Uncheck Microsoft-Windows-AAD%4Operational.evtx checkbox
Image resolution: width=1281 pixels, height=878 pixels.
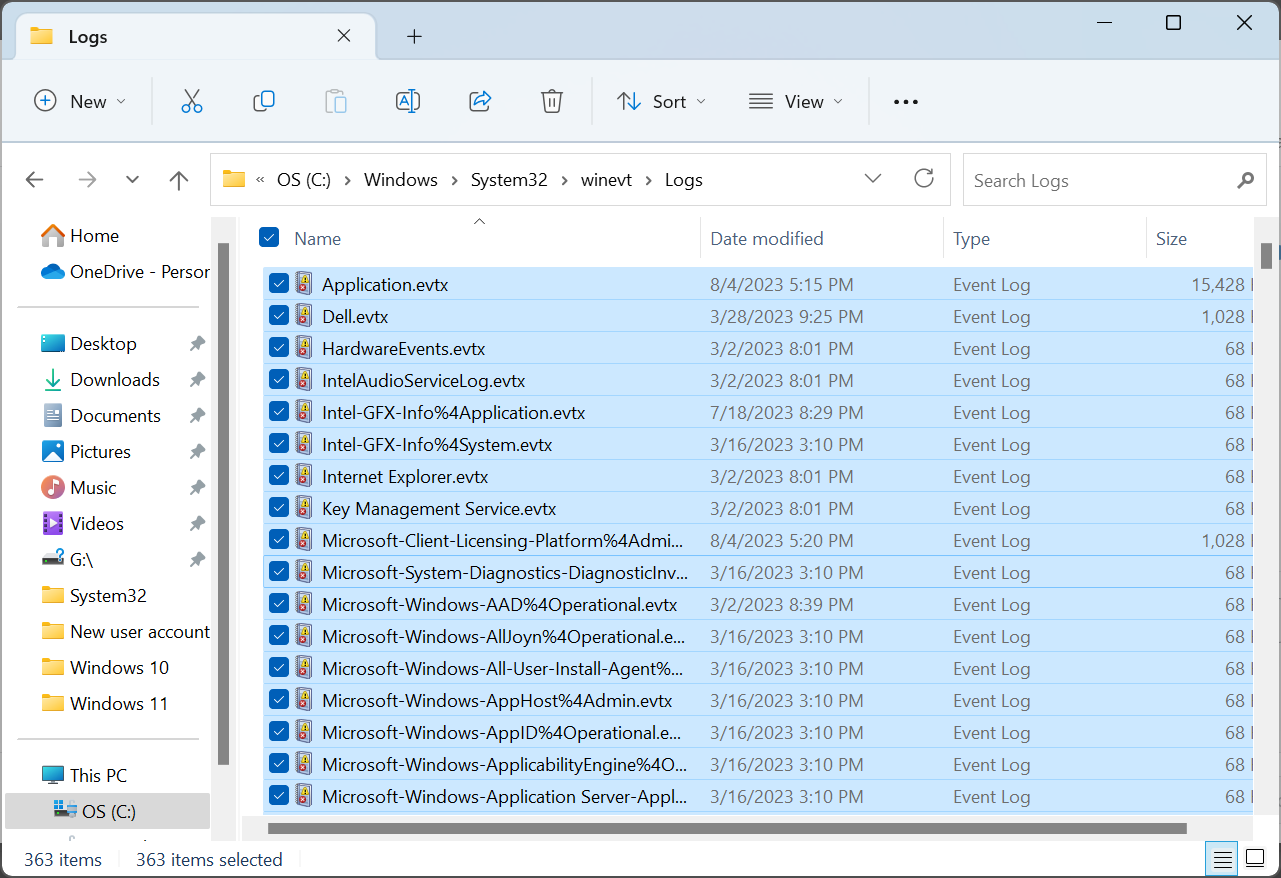279,604
